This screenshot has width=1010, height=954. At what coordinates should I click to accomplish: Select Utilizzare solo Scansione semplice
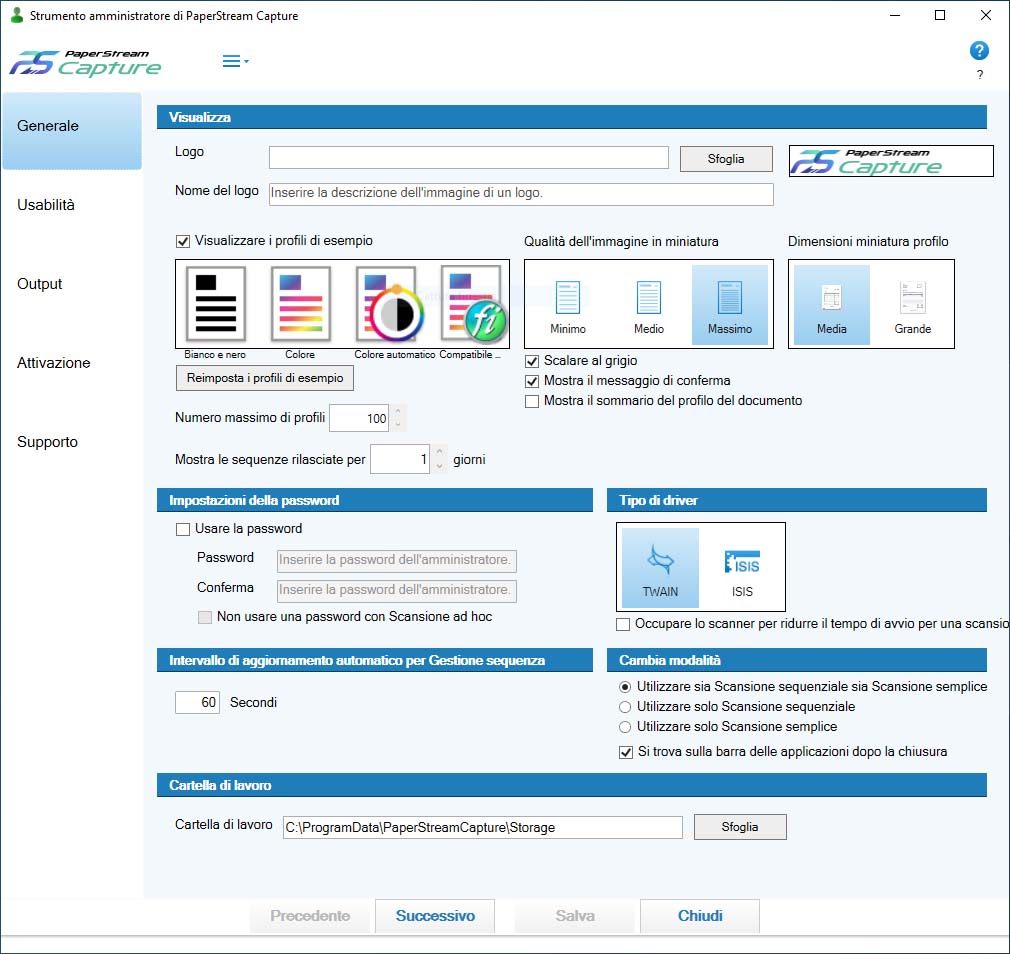pyautogui.click(x=626, y=727)
